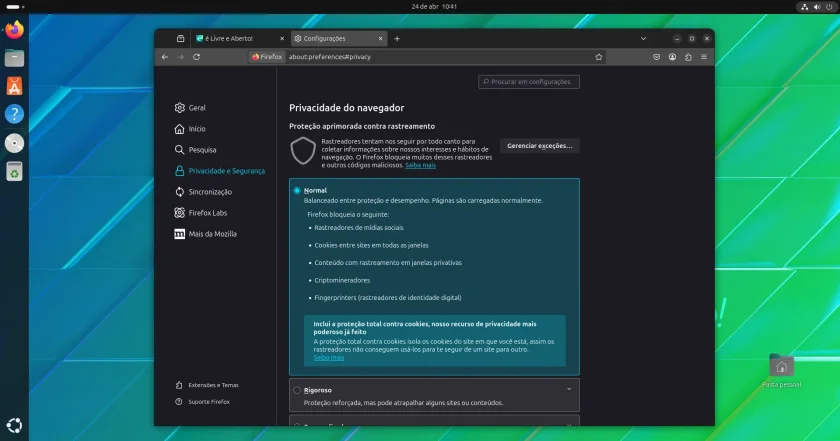Click the power icon in the top bar
This screenshot has height=441, width=840.
[x=830, y=7]
